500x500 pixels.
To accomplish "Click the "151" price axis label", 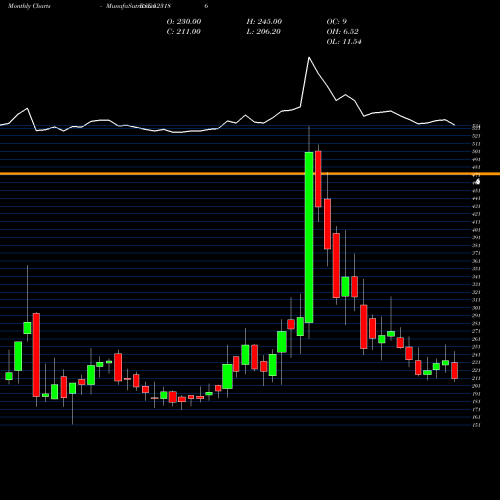I will 476,425.
